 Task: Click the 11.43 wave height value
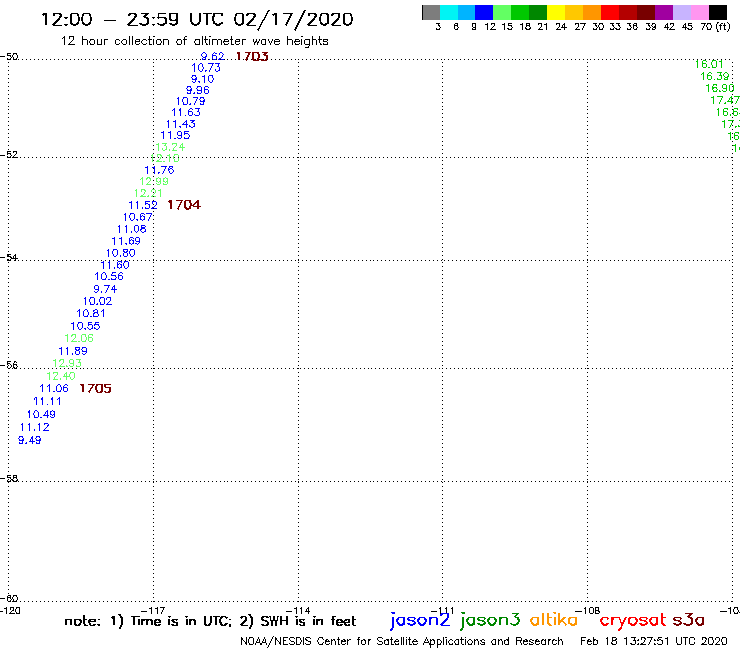point(181,124)
